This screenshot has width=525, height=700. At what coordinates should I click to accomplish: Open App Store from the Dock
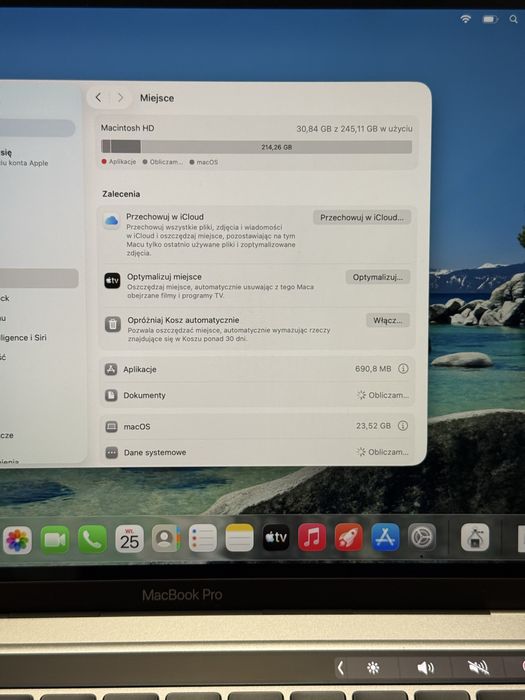385,537
